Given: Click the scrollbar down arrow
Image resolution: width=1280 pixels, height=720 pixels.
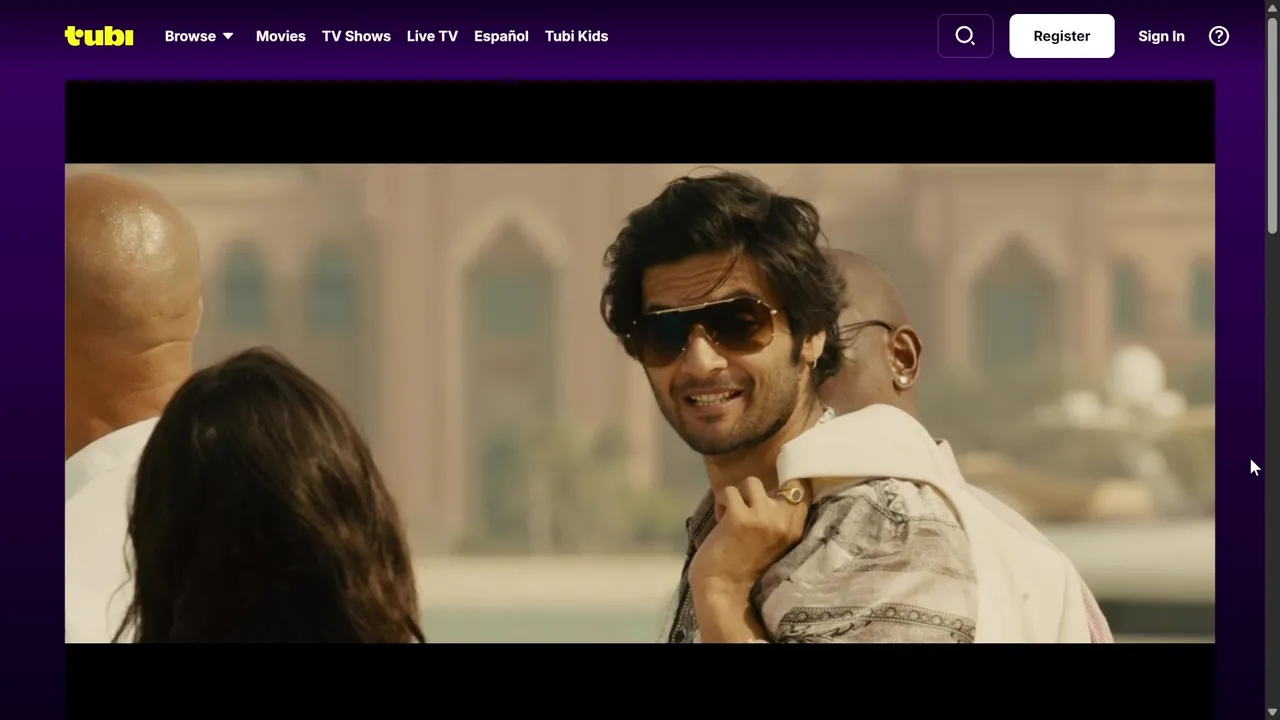Looking at the screenshot, I should click(1272, 712).
